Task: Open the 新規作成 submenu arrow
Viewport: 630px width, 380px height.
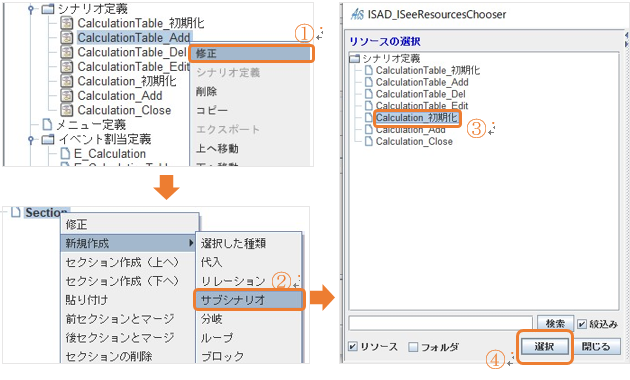Action: pyautogui.click(x=191, y=243)
